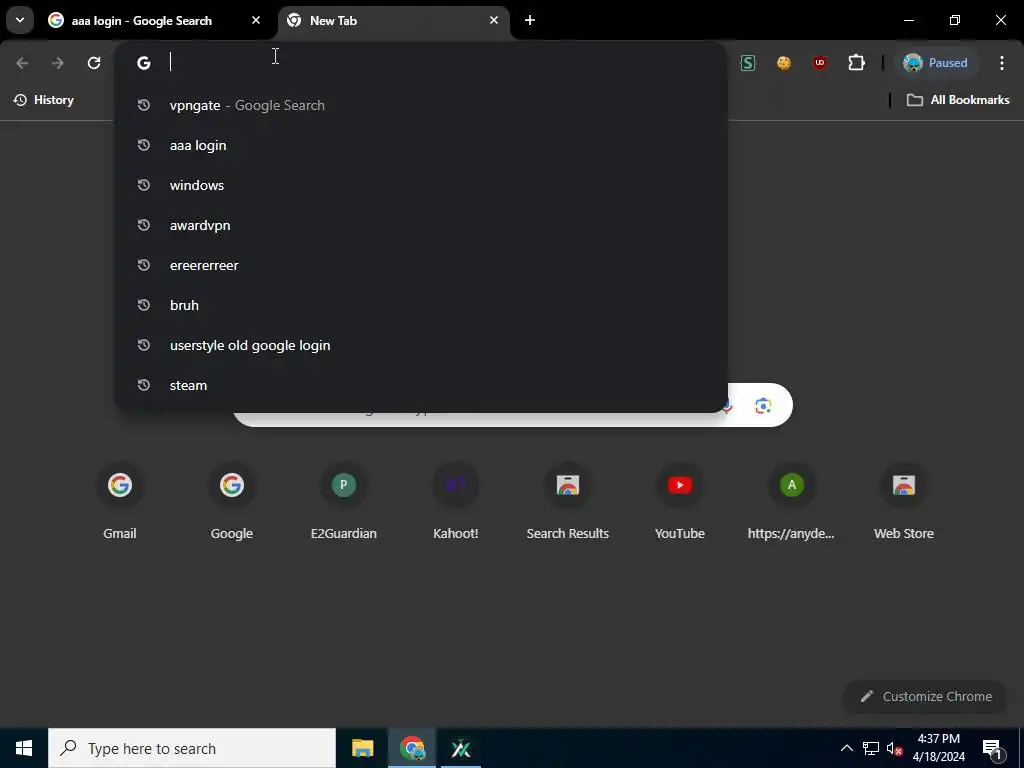Click the Google G icon in address bar
Viewport: 1024px width, 768px height.
click(144, 63)
